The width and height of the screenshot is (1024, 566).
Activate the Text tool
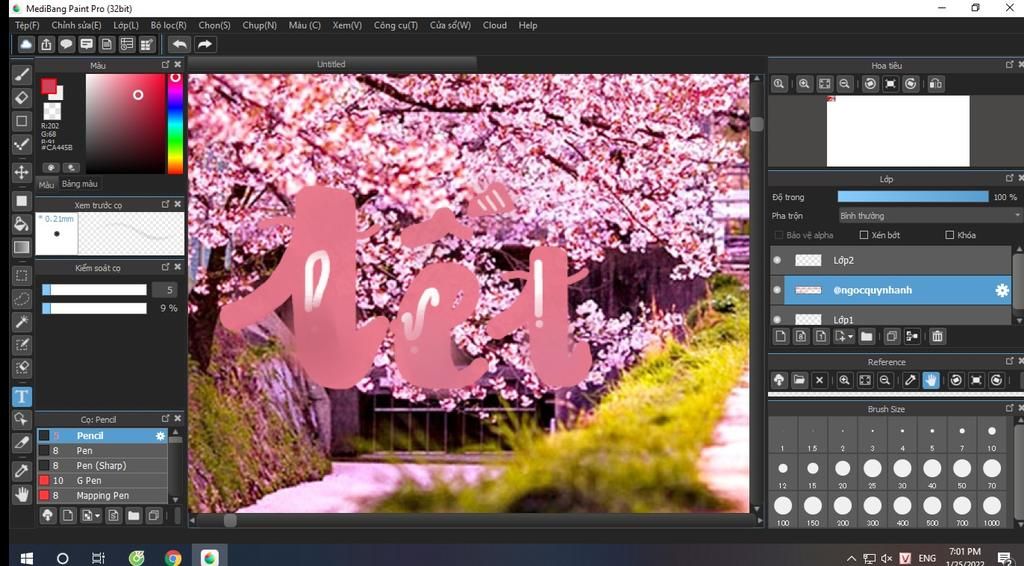[22, 396]
